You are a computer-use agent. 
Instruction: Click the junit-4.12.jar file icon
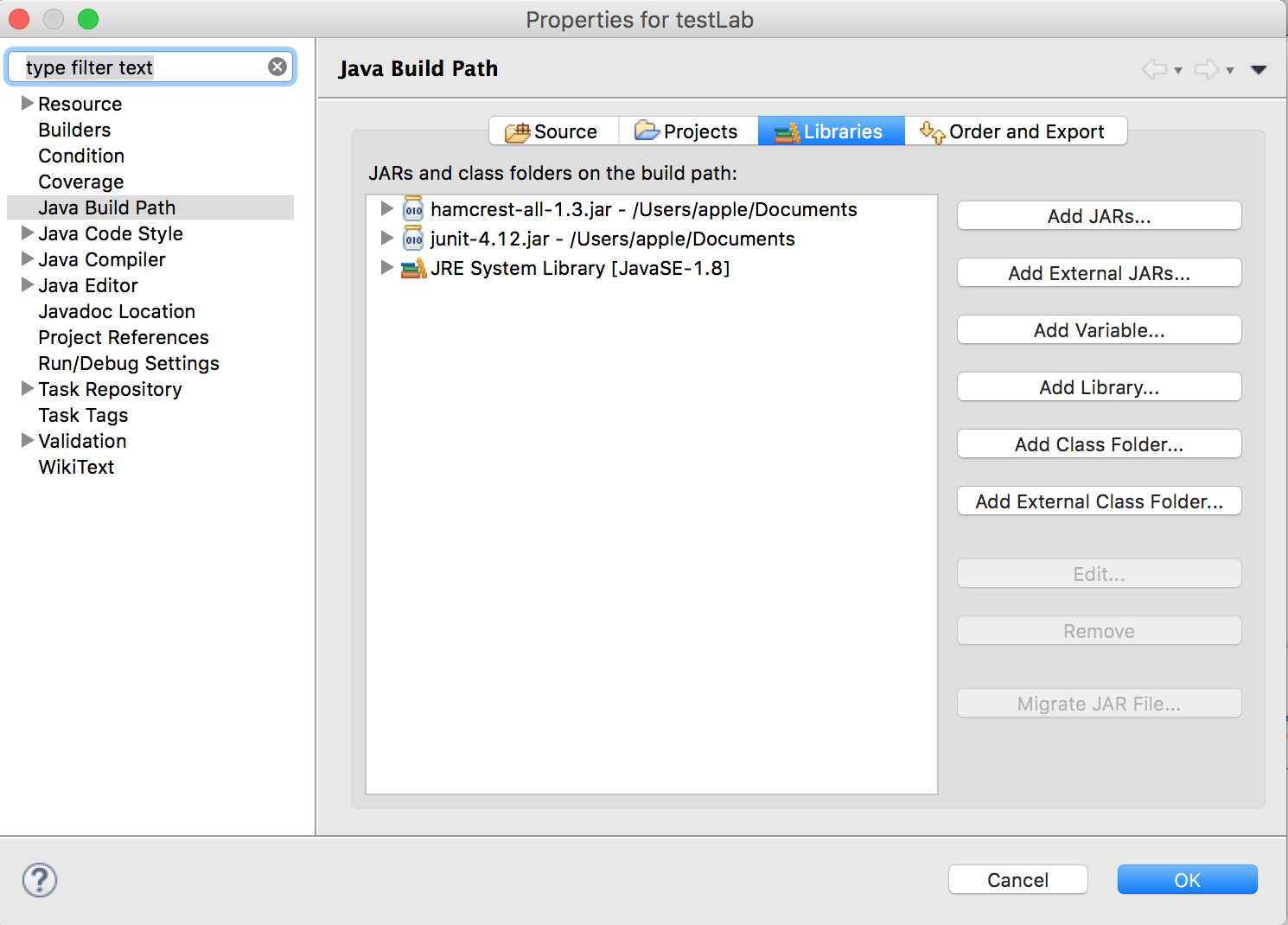(413, 239)
